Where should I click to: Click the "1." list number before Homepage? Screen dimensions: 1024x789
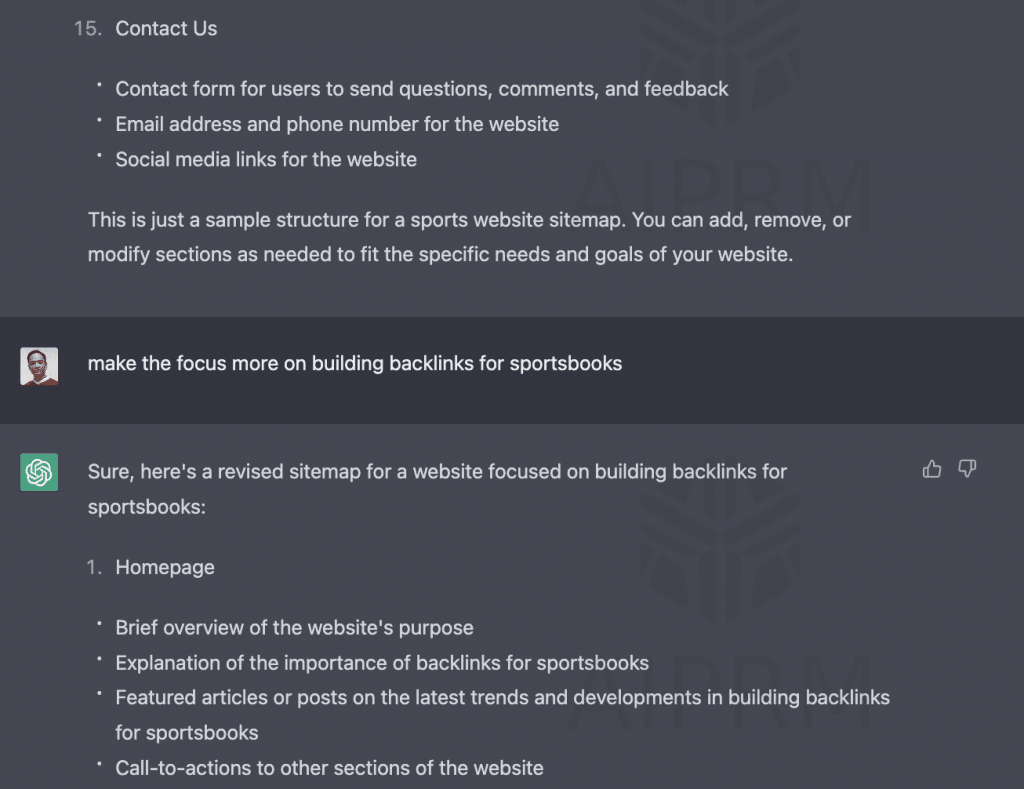tap(94, 567)
